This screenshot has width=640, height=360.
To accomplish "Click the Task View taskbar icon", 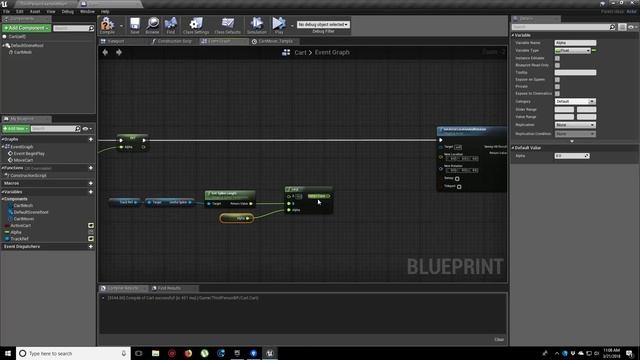I will 139,353.
